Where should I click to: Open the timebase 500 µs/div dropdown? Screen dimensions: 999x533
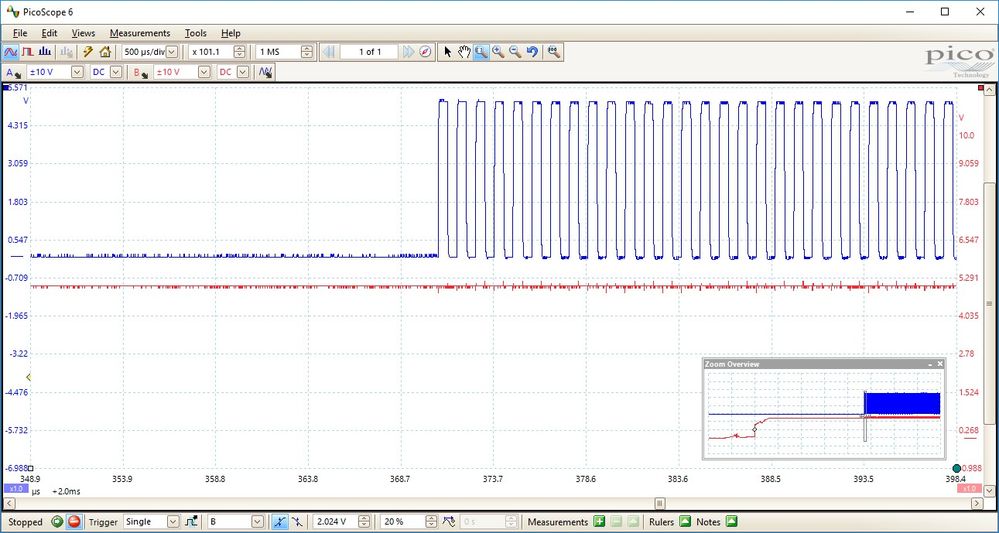[171, 52]
